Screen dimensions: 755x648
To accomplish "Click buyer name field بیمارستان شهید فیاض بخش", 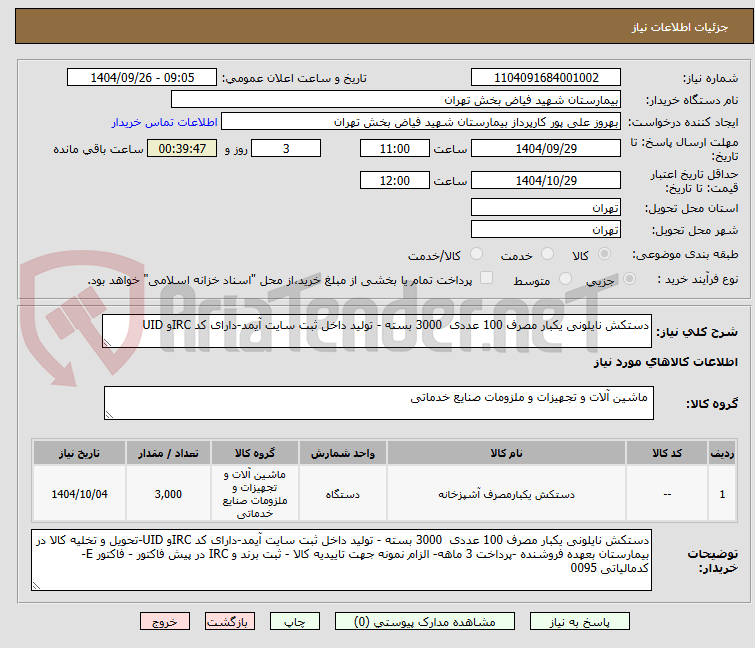I will coord(396,100).
